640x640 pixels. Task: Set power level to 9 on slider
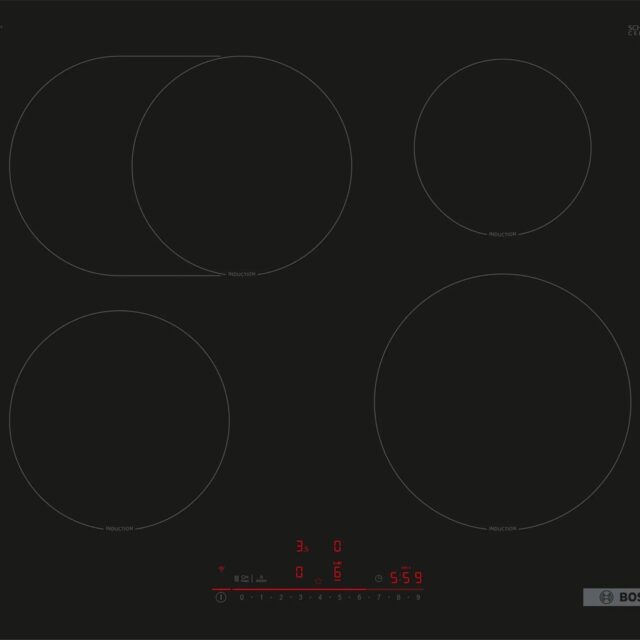click(417, 597)
